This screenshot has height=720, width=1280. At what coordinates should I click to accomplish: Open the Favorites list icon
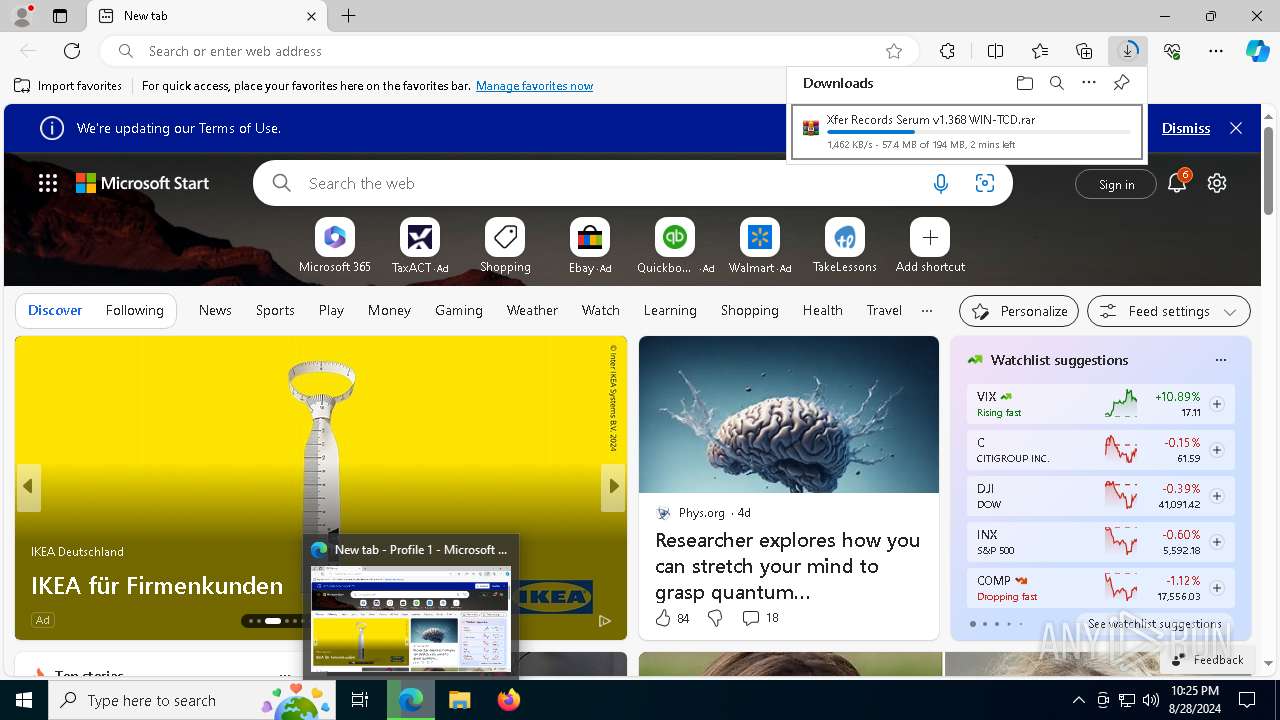coord(1040,51)
